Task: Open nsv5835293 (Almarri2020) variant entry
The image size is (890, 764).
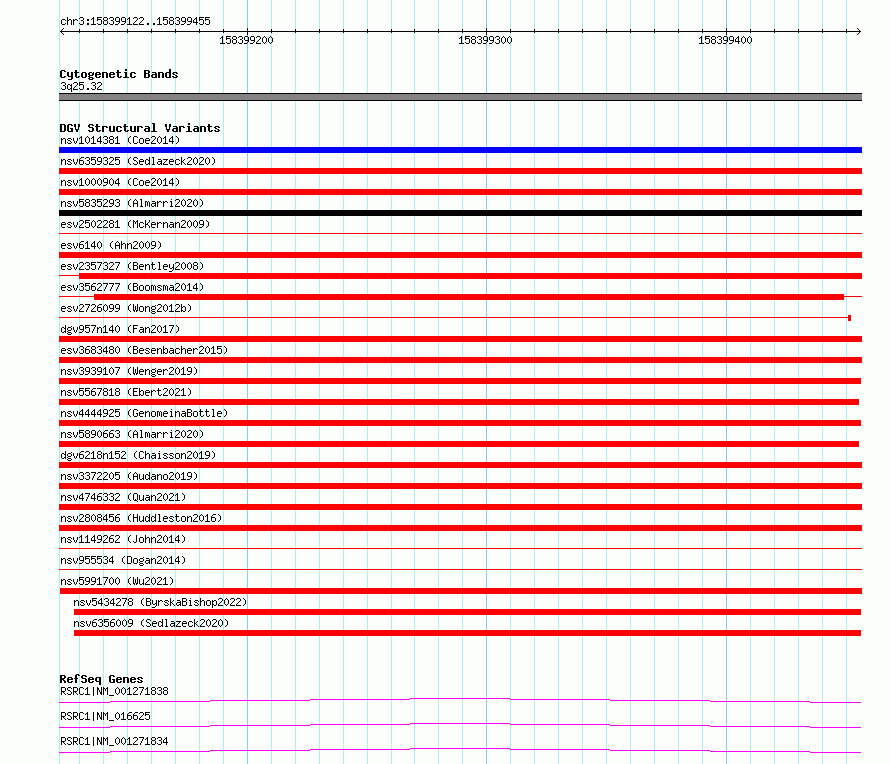Action: [132, 203]
